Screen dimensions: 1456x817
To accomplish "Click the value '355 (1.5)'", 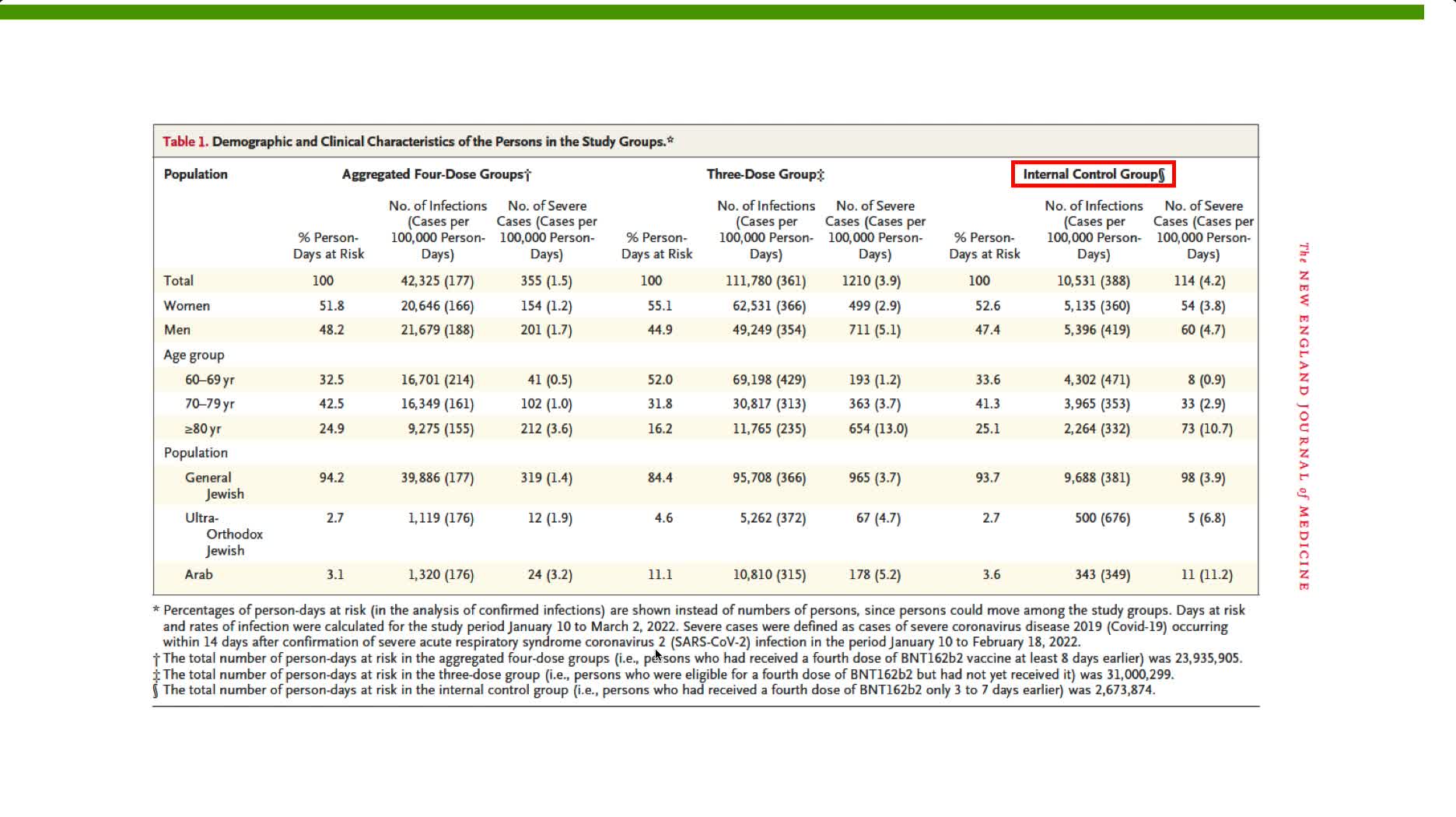I will (x=546, y=281).
